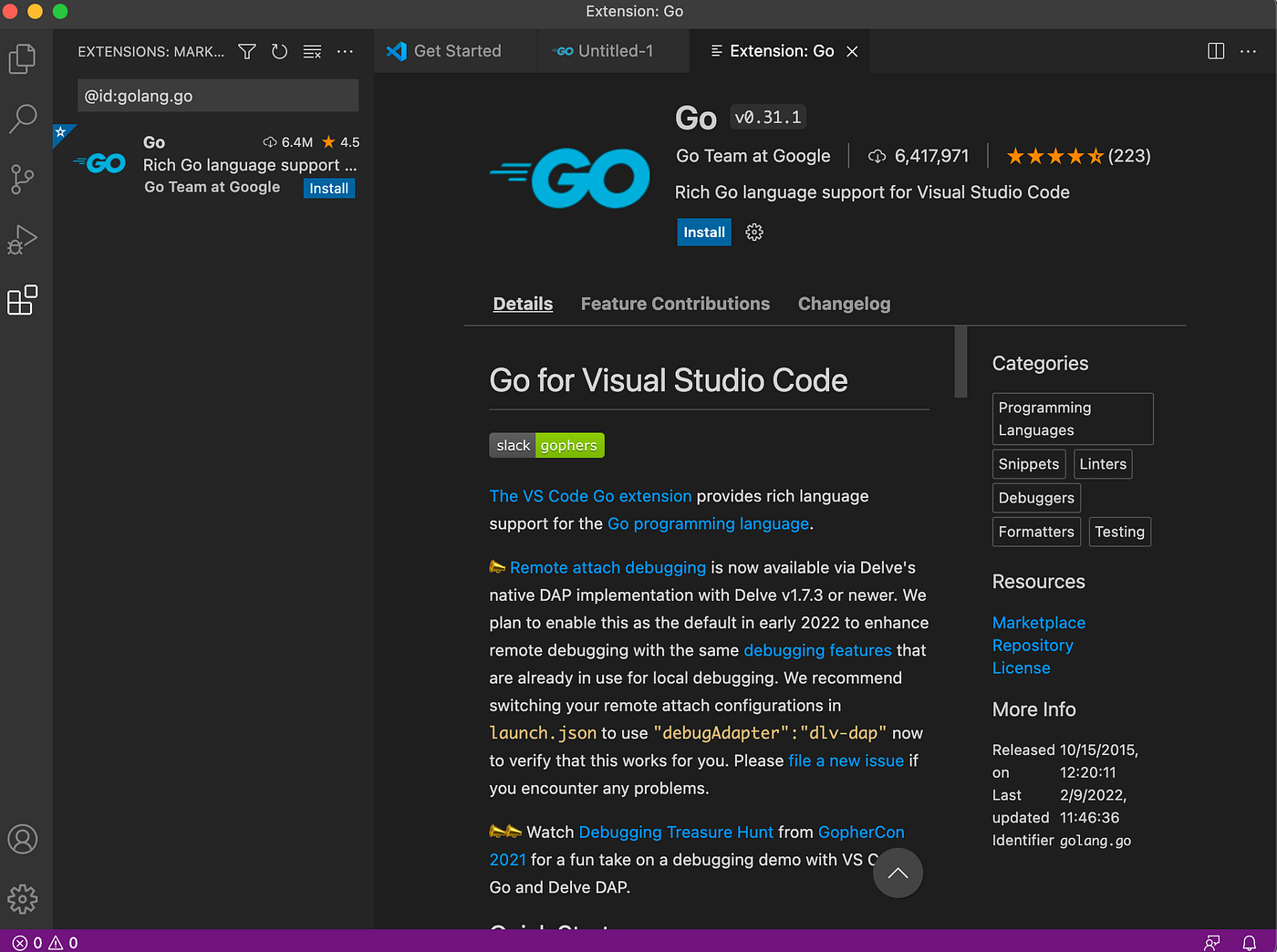The width and height of the screenshot is (1277, 952).
Task: Clear the extension search results
Action: (312, 51)
